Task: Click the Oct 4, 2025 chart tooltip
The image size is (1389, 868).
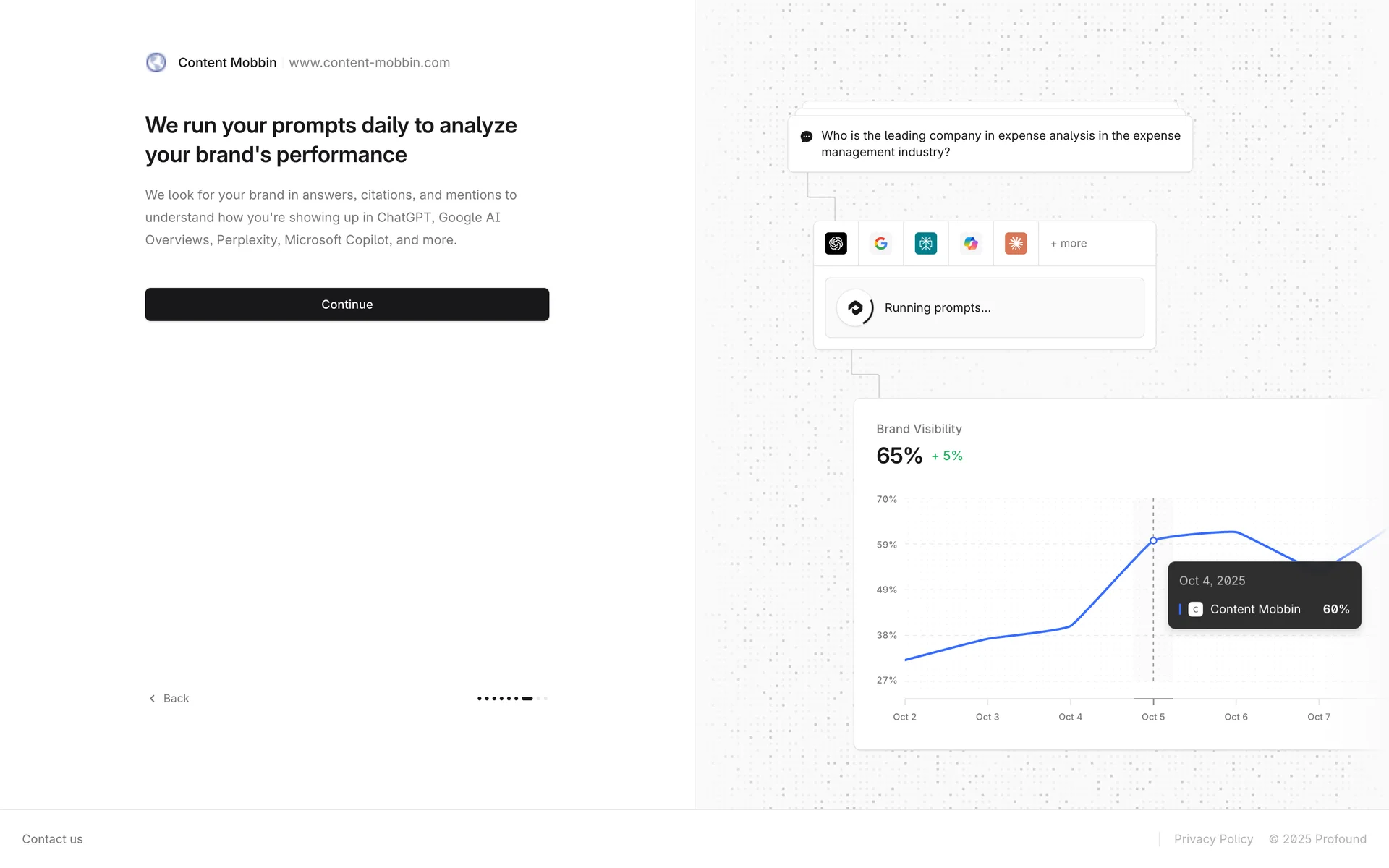Action: pyautogui.click(x=1264, y=595)
